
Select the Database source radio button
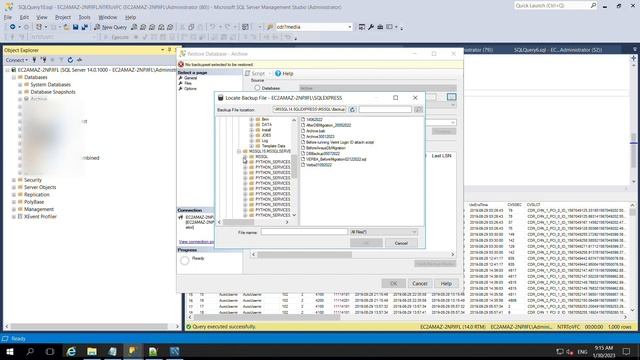click(x=257, y=88)
